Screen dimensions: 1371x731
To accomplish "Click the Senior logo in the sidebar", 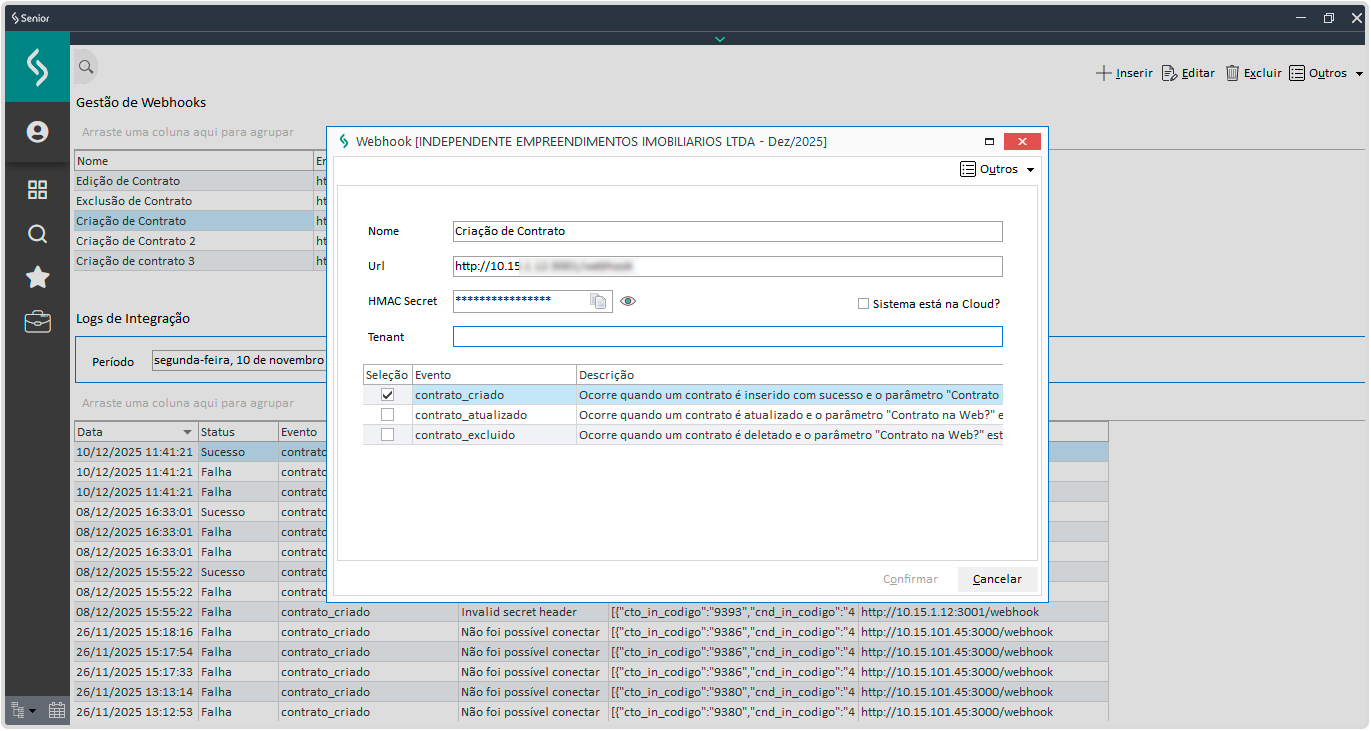I will click(37, 67).
